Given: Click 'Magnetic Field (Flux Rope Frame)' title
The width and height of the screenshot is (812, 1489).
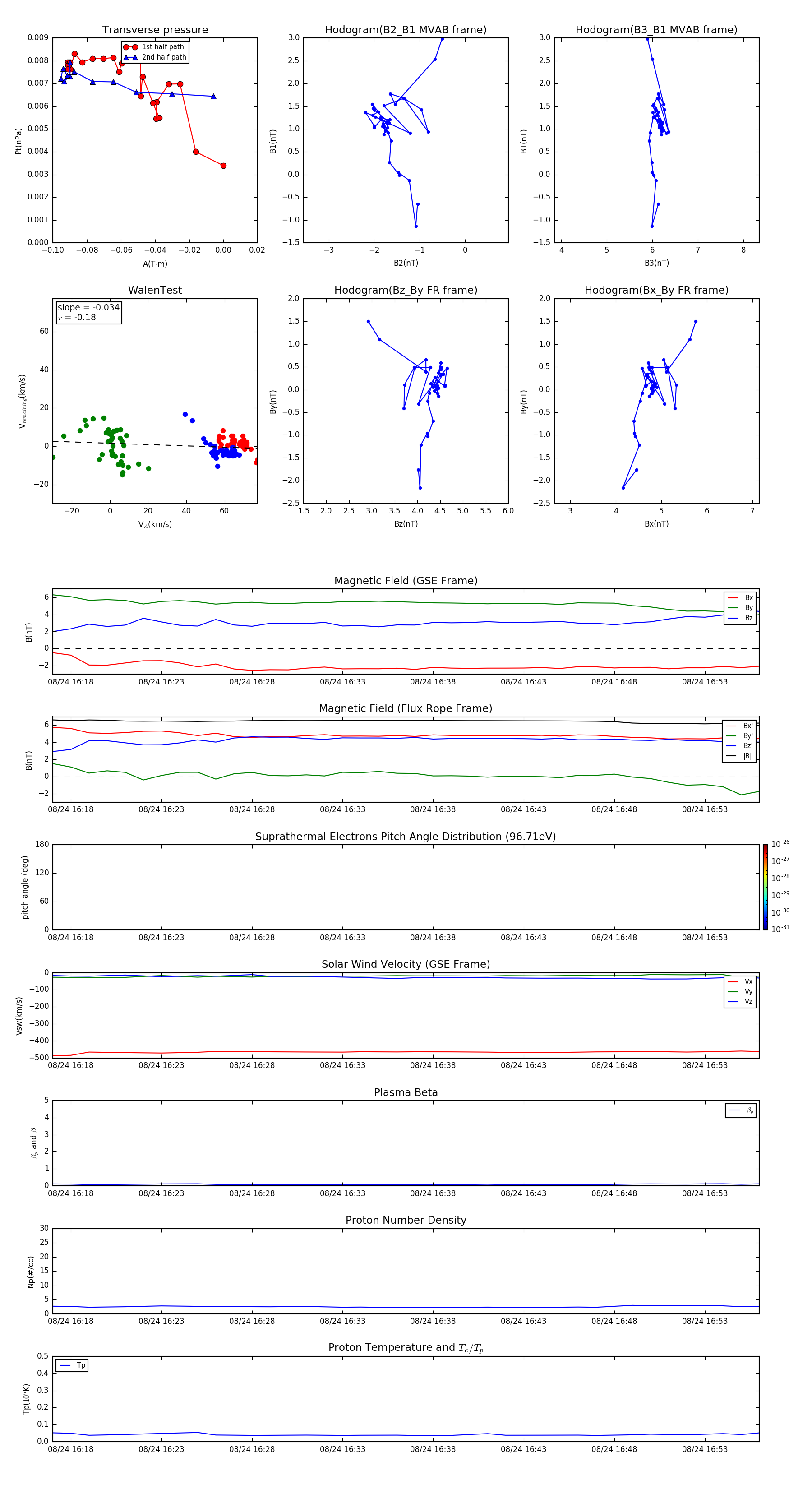Looking at the screenshot, I should click(406, 708).
